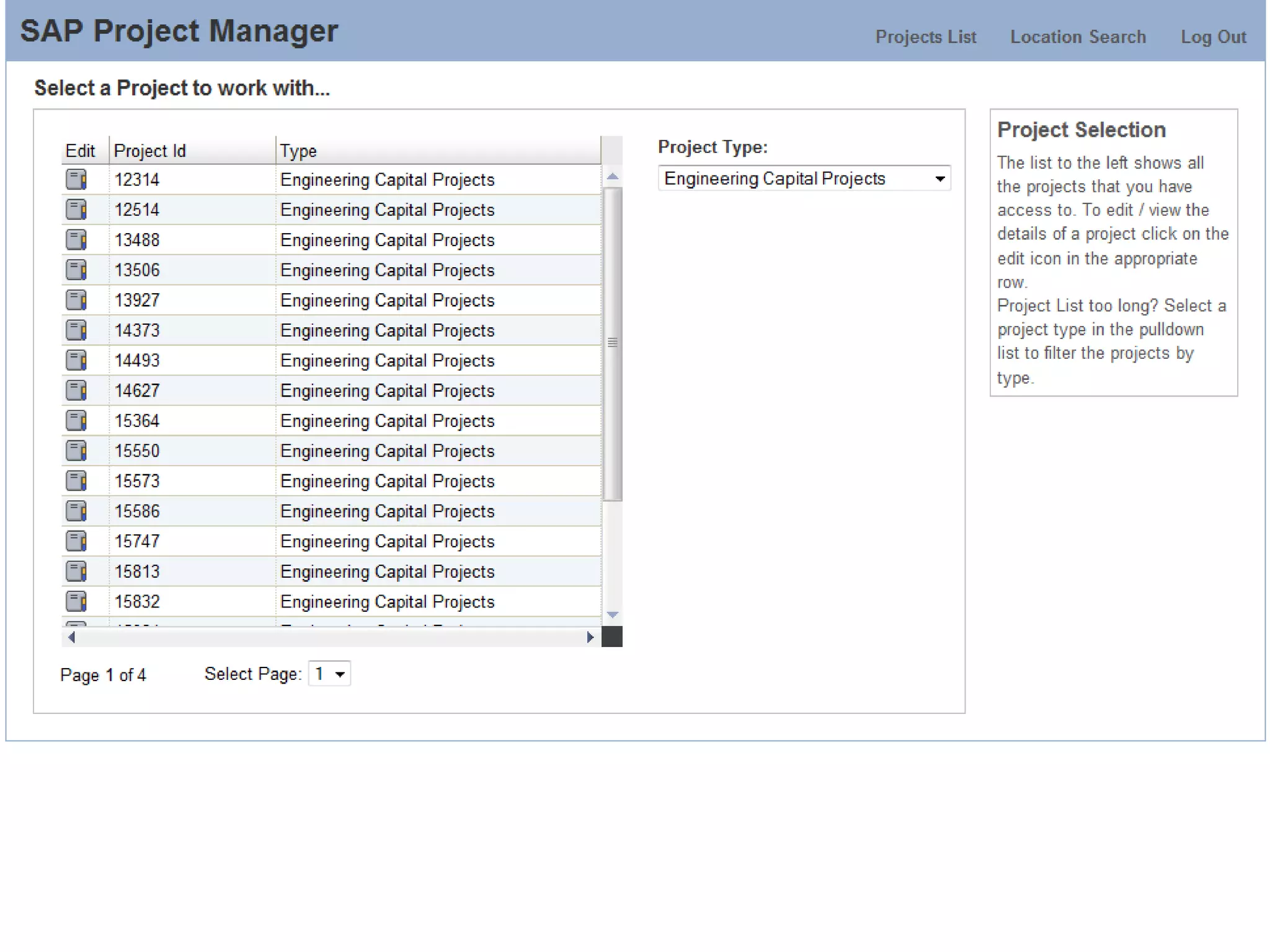The width and height of the screenshot is (1270, 952).
Task: Click the edit icon beside project 15573
Action: tap(76, 481)
